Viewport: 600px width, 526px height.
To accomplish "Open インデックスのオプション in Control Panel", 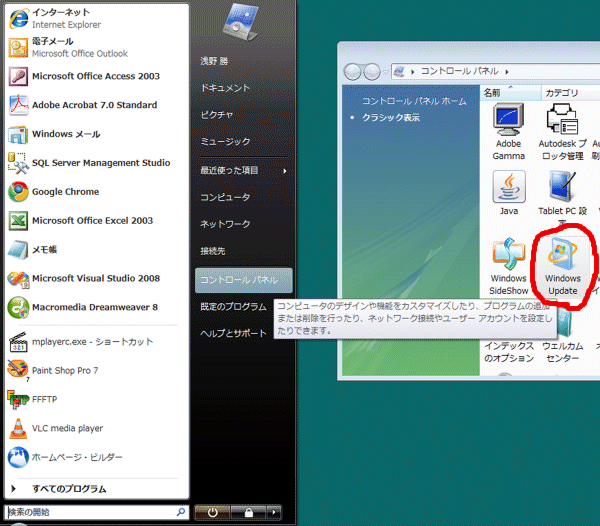I will (509, 351).
